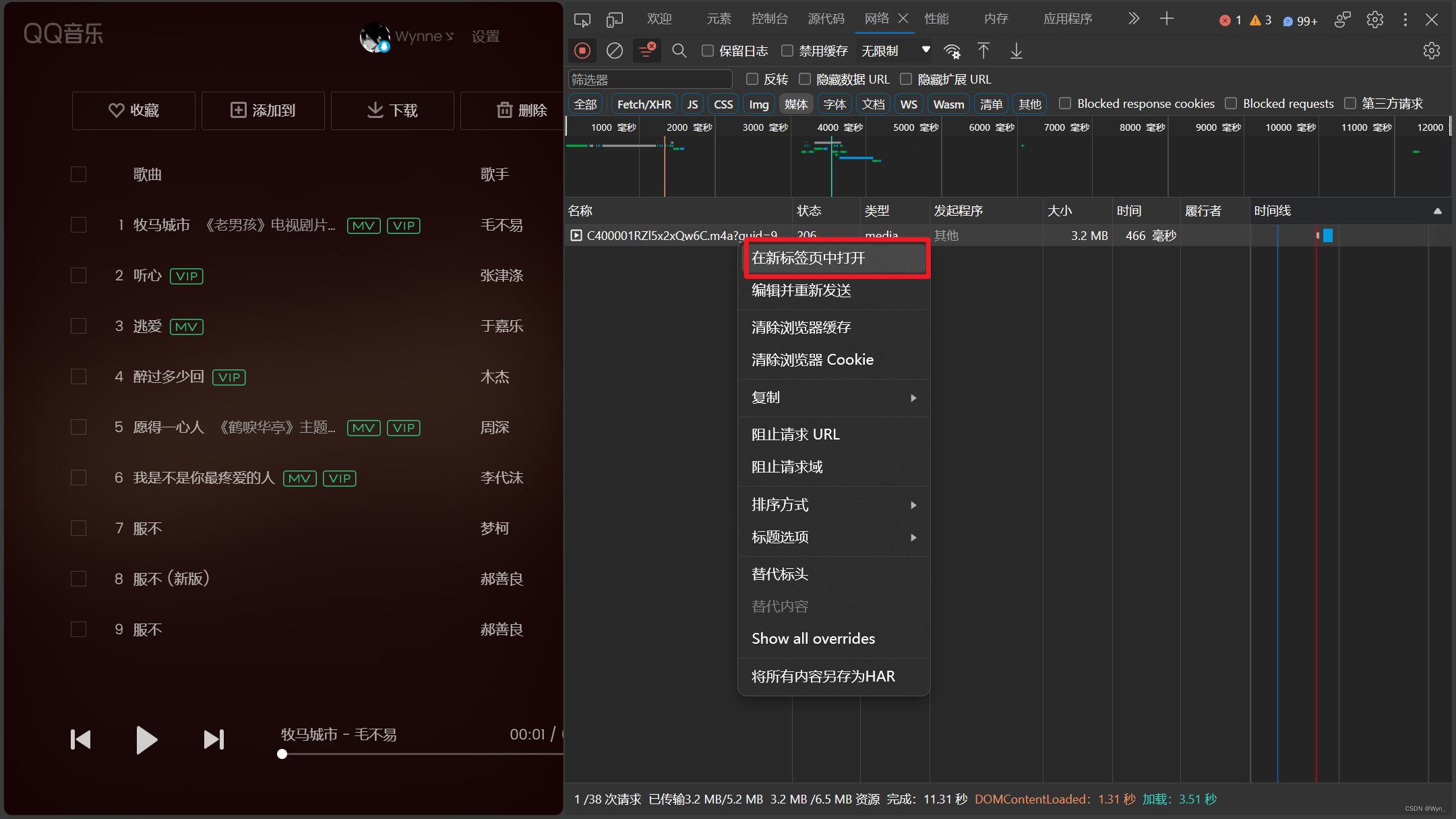
Task: Play the current song
Action: [146, 739]
